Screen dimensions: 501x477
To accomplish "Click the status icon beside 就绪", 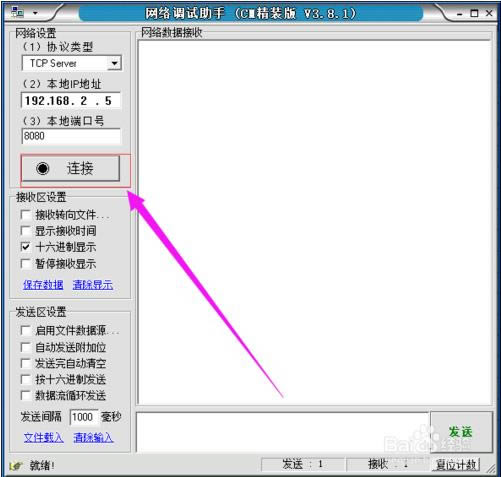I will pos(16,466).
